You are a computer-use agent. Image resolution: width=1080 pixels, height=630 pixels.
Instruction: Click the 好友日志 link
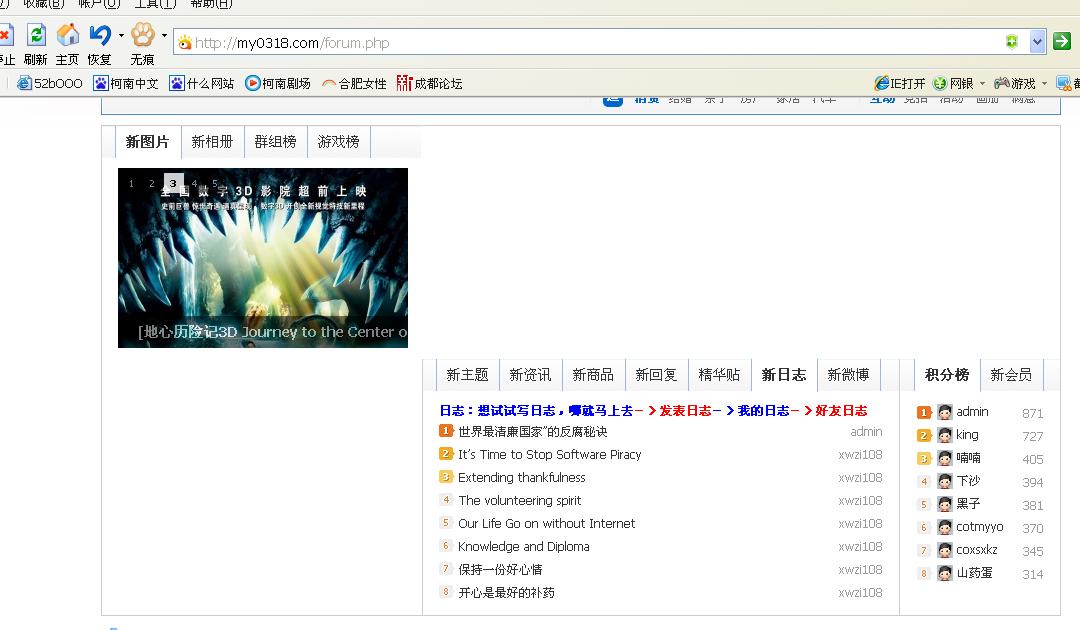841,411
